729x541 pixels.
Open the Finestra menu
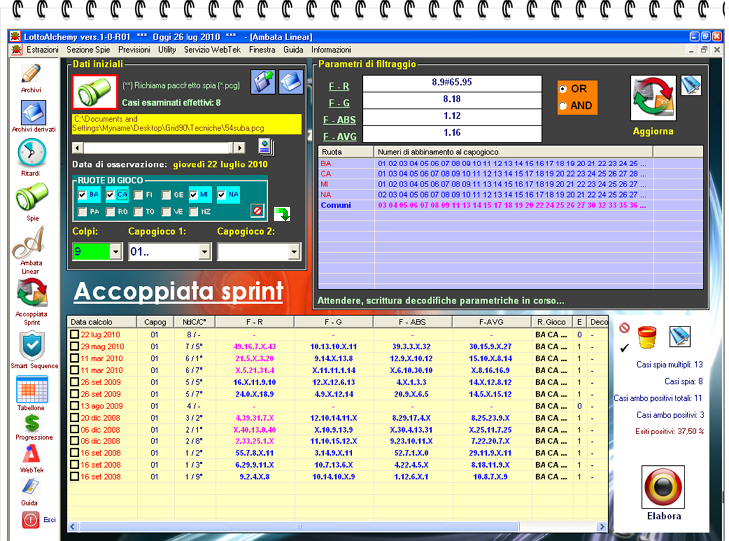pos(262,50)
